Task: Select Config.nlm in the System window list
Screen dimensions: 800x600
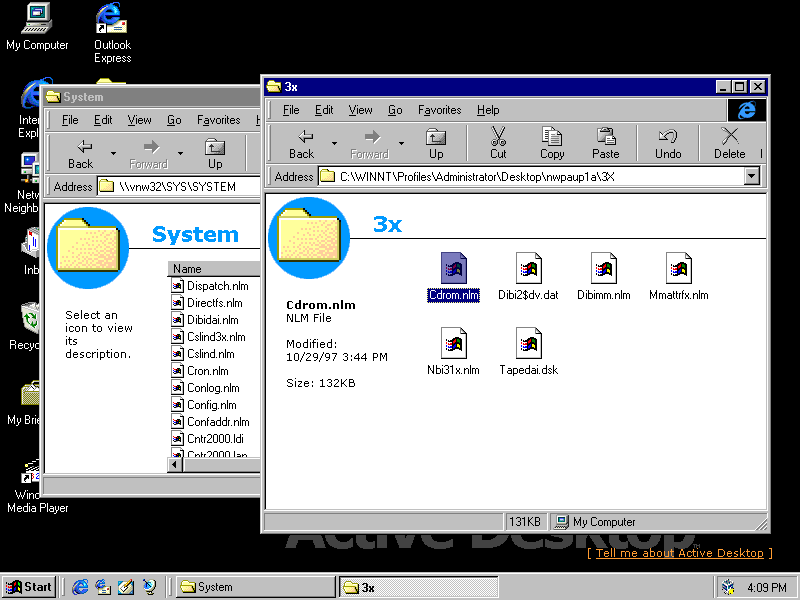Action: pyautogui.click(x=204, y=405)
